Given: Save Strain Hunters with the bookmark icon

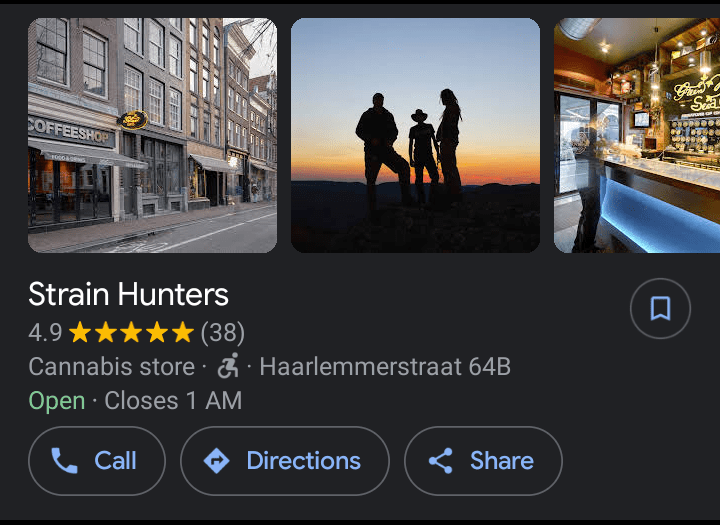Looking at the screenshot, I should [660, 308].
